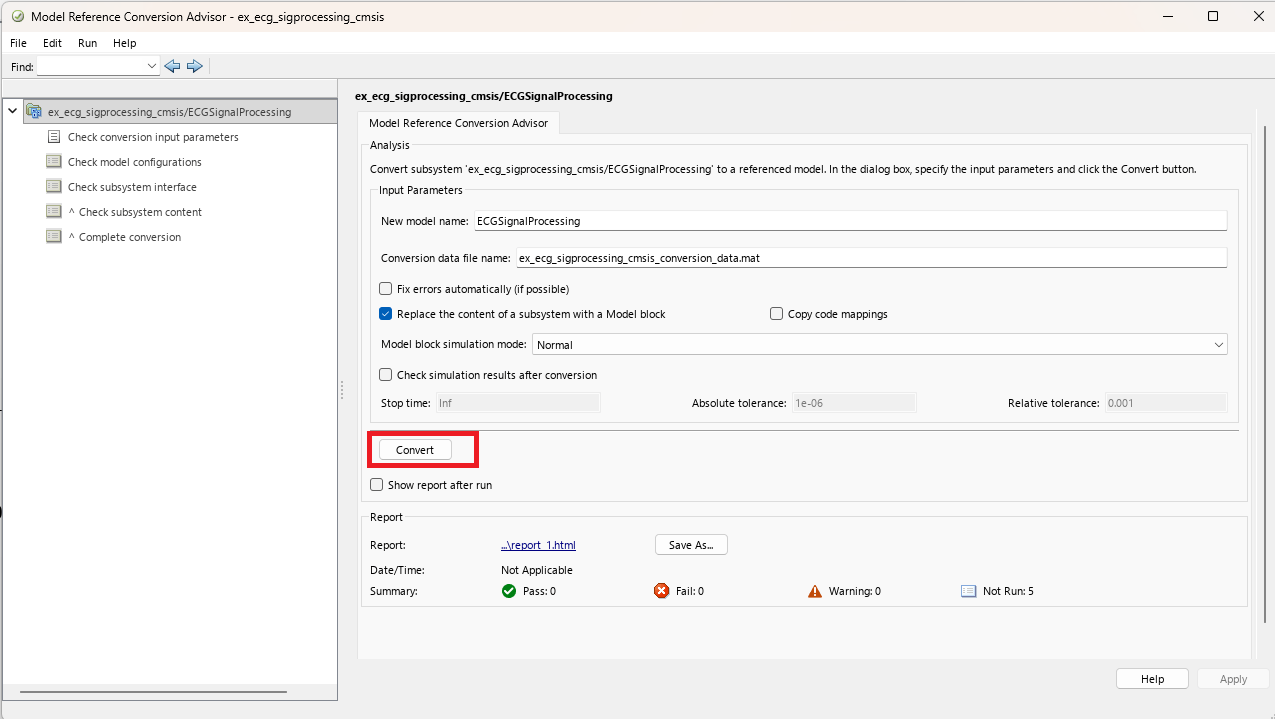The height and width of the screenshot is (719, 1275).
Task: Click the Check subsystem content icon
Action: point(54,212)
